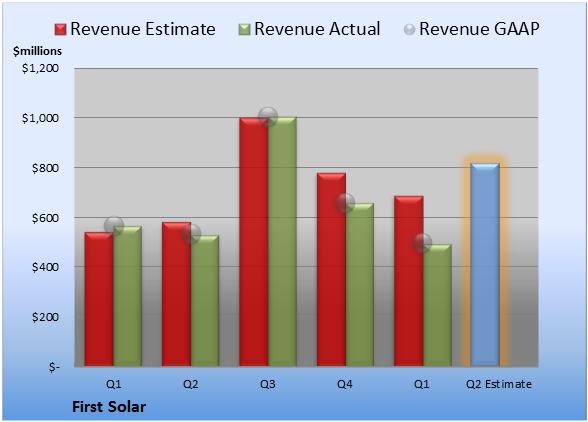The image size is (588, 422).
Task: Select the red Q3 estimate bar
Action: click(254, 242)
